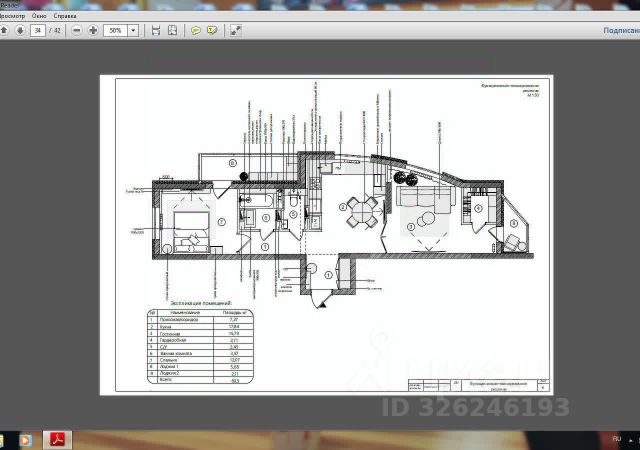Add a sticky note comment
Image resolution: width=640 pixels, height=450 pixels.
point(196,30)
